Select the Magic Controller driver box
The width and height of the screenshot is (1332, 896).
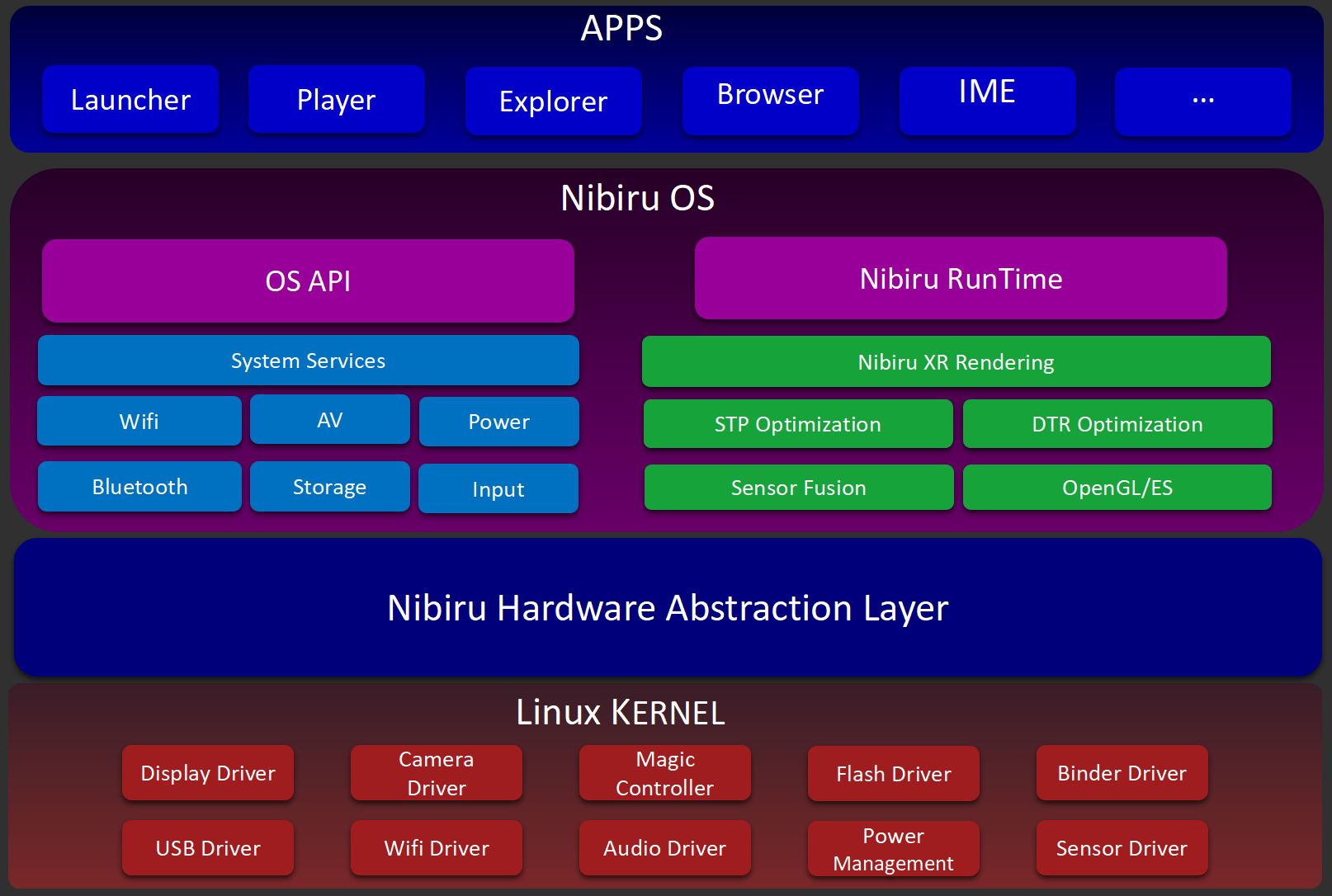coord(664,773)
